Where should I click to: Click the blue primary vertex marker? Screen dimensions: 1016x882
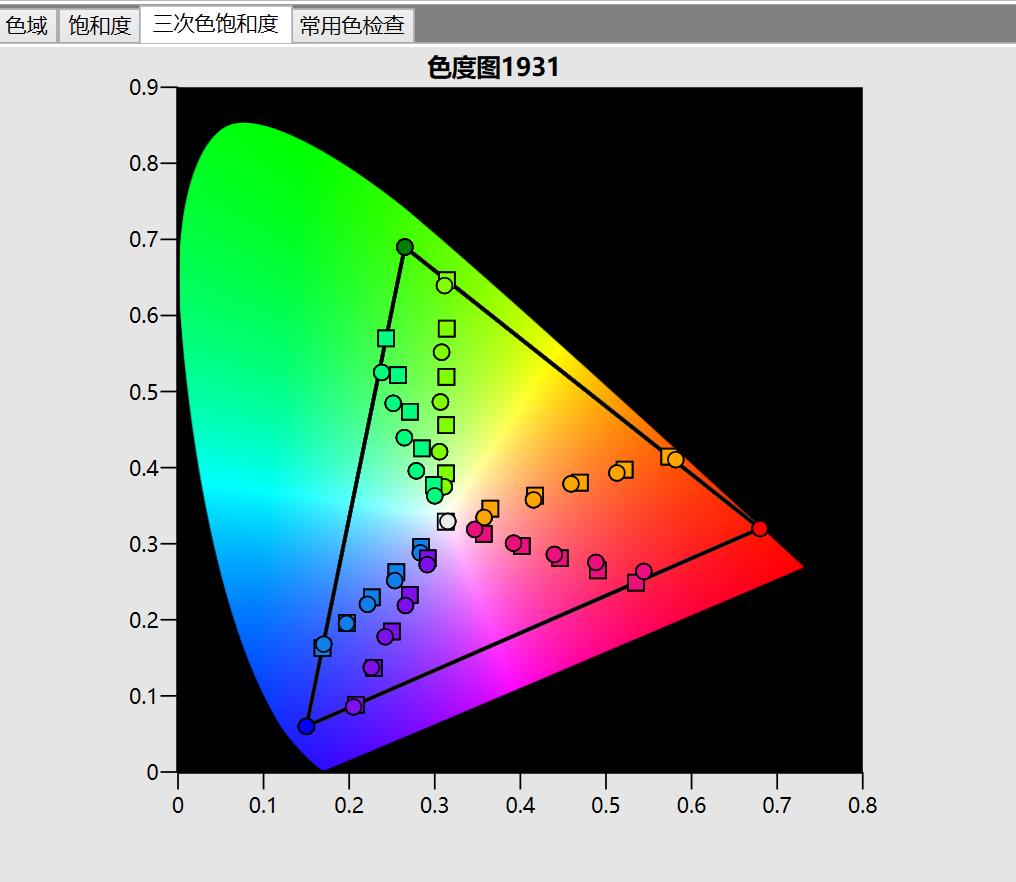point(306,726)
